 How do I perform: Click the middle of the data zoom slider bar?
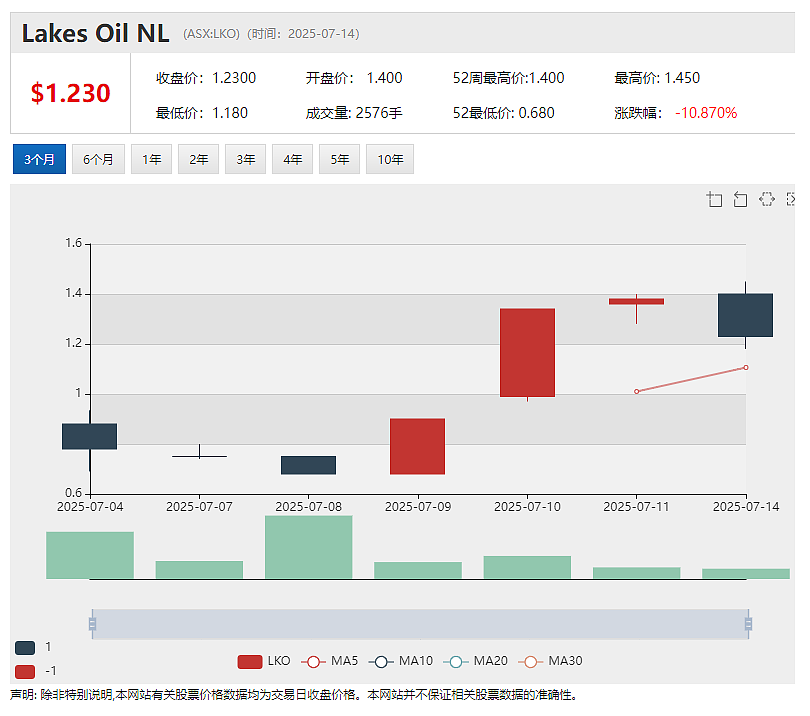(x=420, y=624)
